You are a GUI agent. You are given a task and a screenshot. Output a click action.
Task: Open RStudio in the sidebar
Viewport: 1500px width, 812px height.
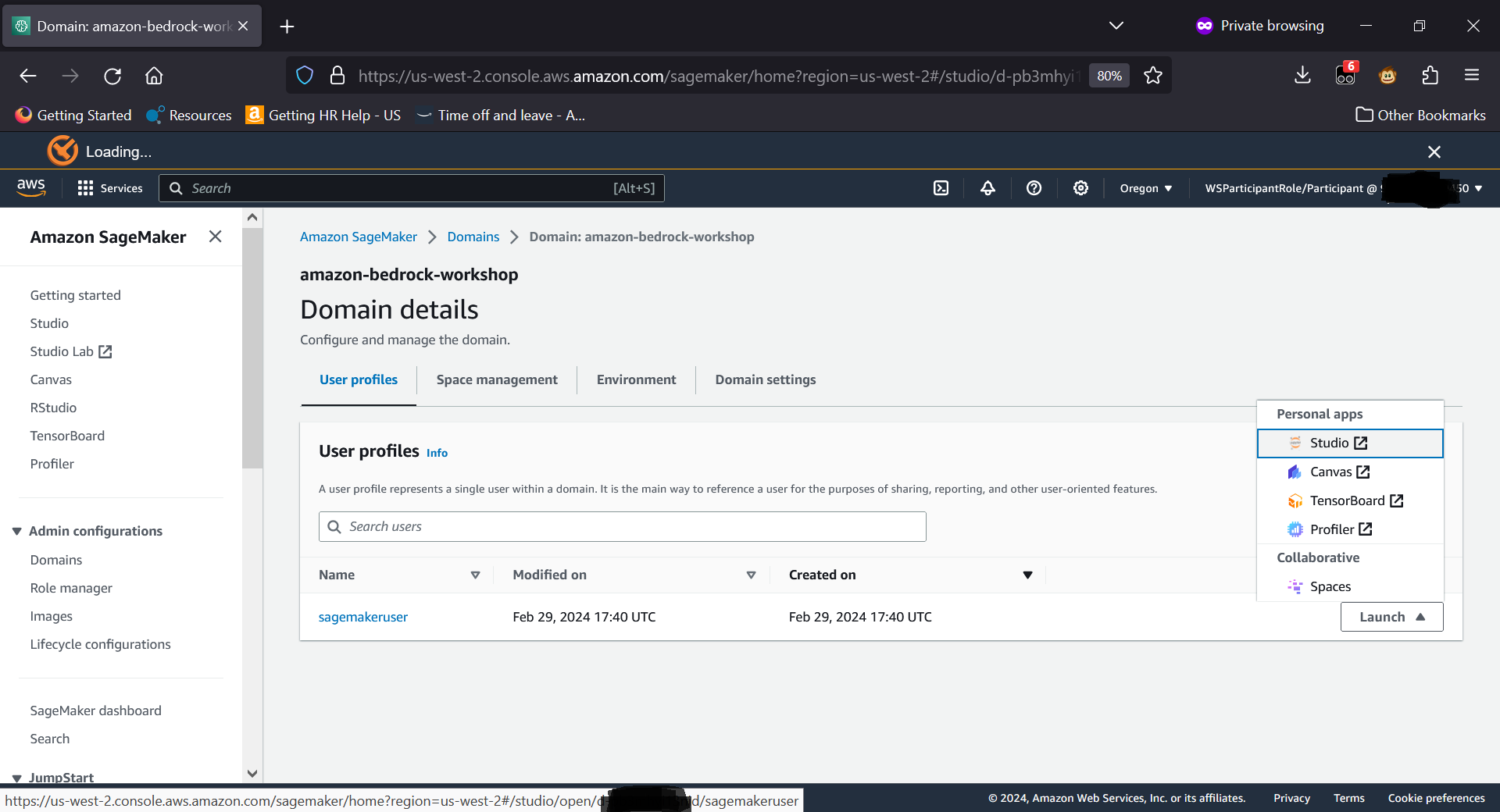tap(53, 408)
